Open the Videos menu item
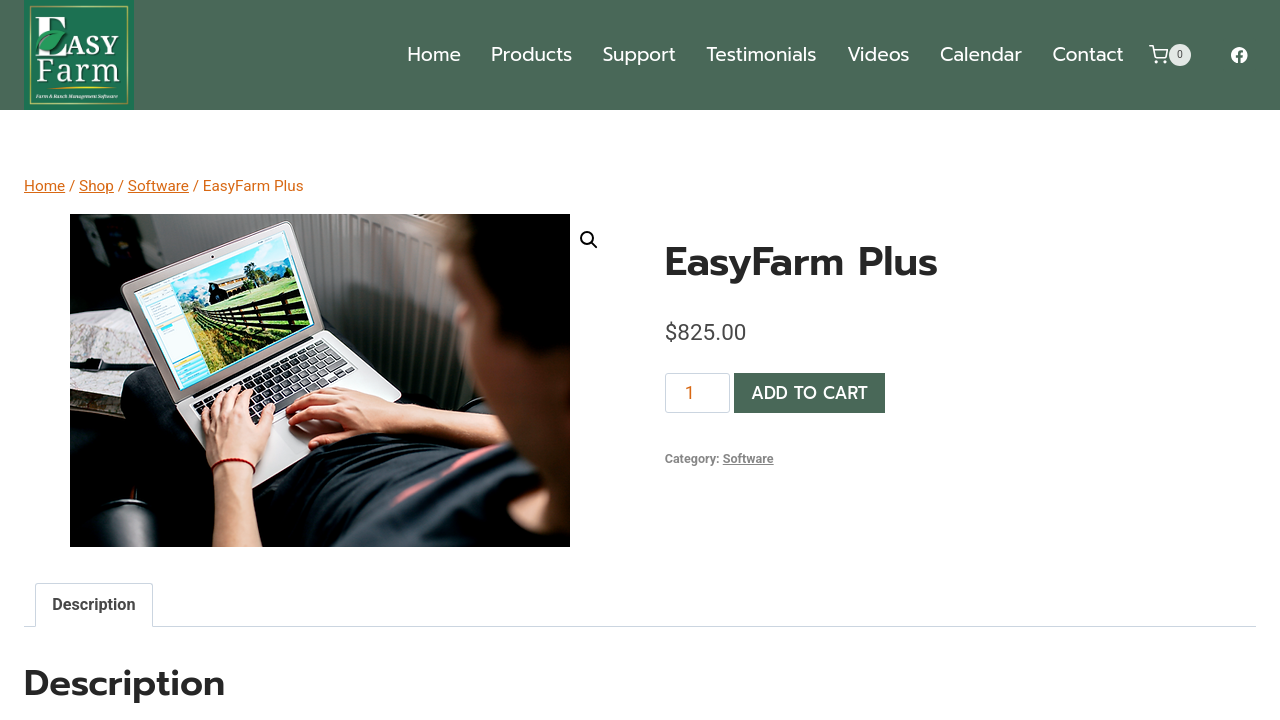The image size is (1280, 720). point(878,55)
